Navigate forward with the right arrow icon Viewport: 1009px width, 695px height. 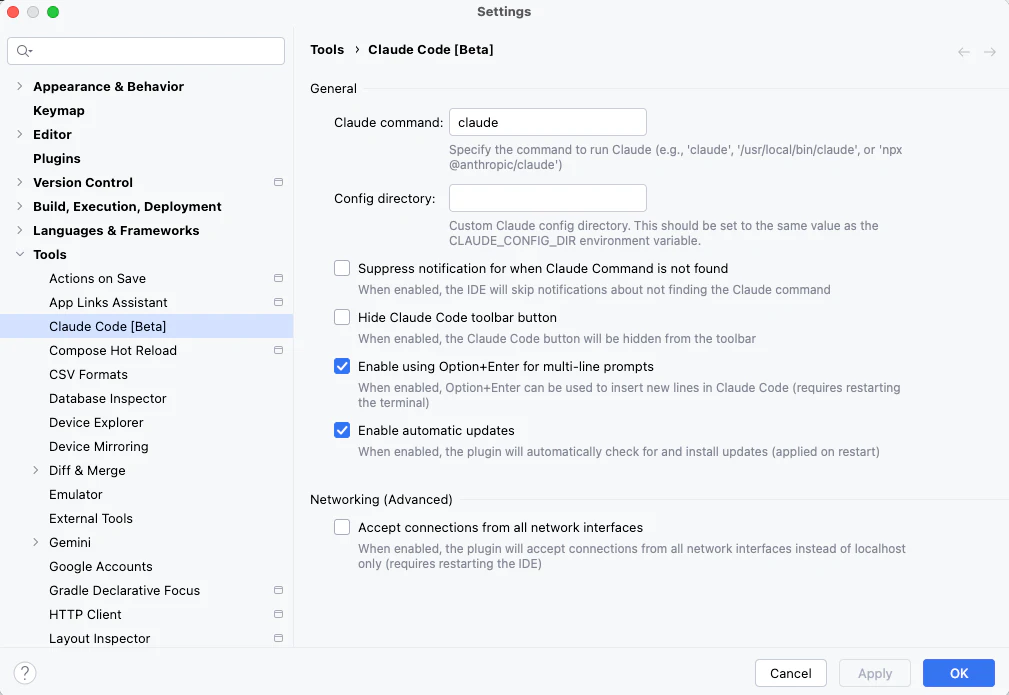click(x=990, y=52)
